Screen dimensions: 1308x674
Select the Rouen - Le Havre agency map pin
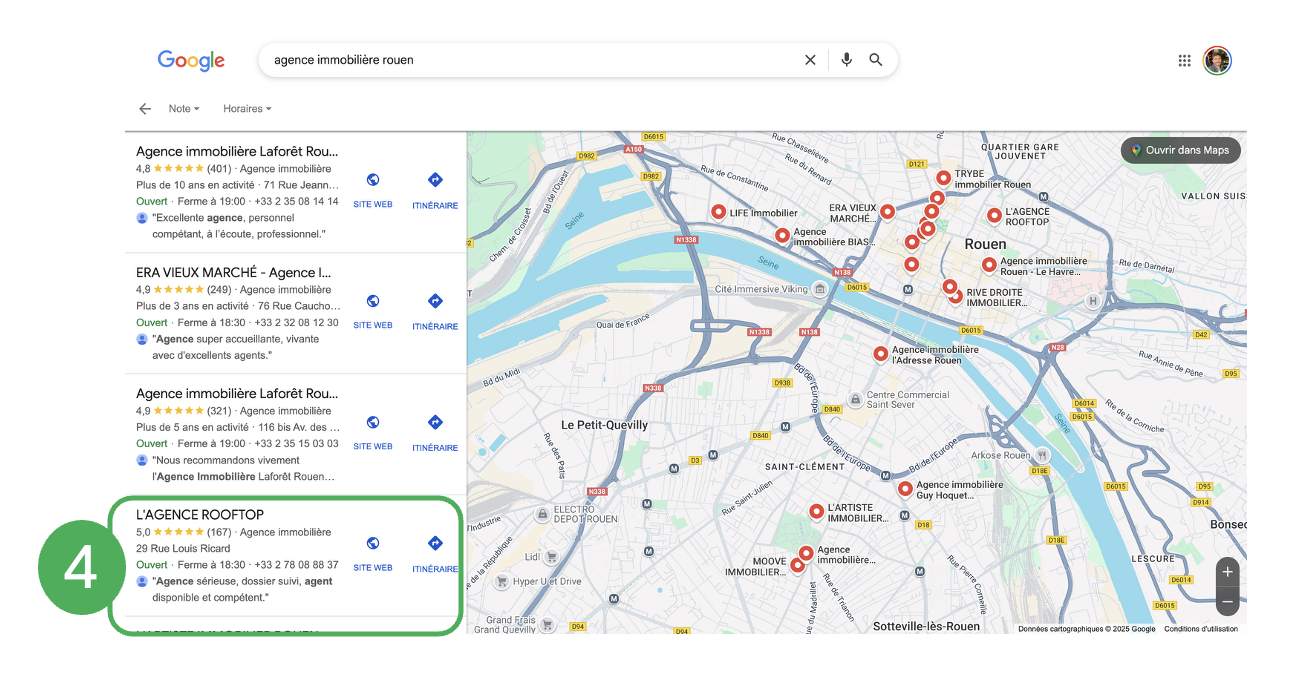989,265
